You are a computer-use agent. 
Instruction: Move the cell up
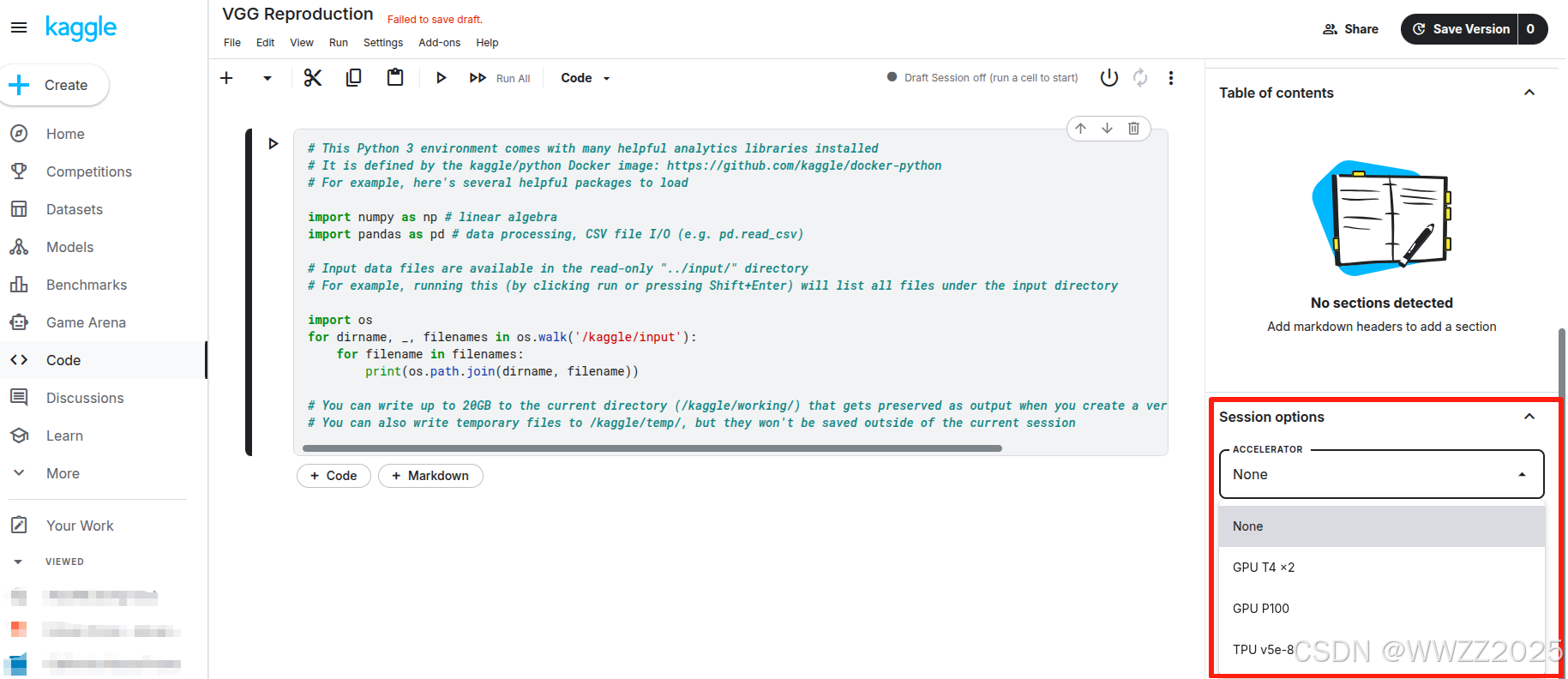pyautogui.click(x=1081, y=129)
